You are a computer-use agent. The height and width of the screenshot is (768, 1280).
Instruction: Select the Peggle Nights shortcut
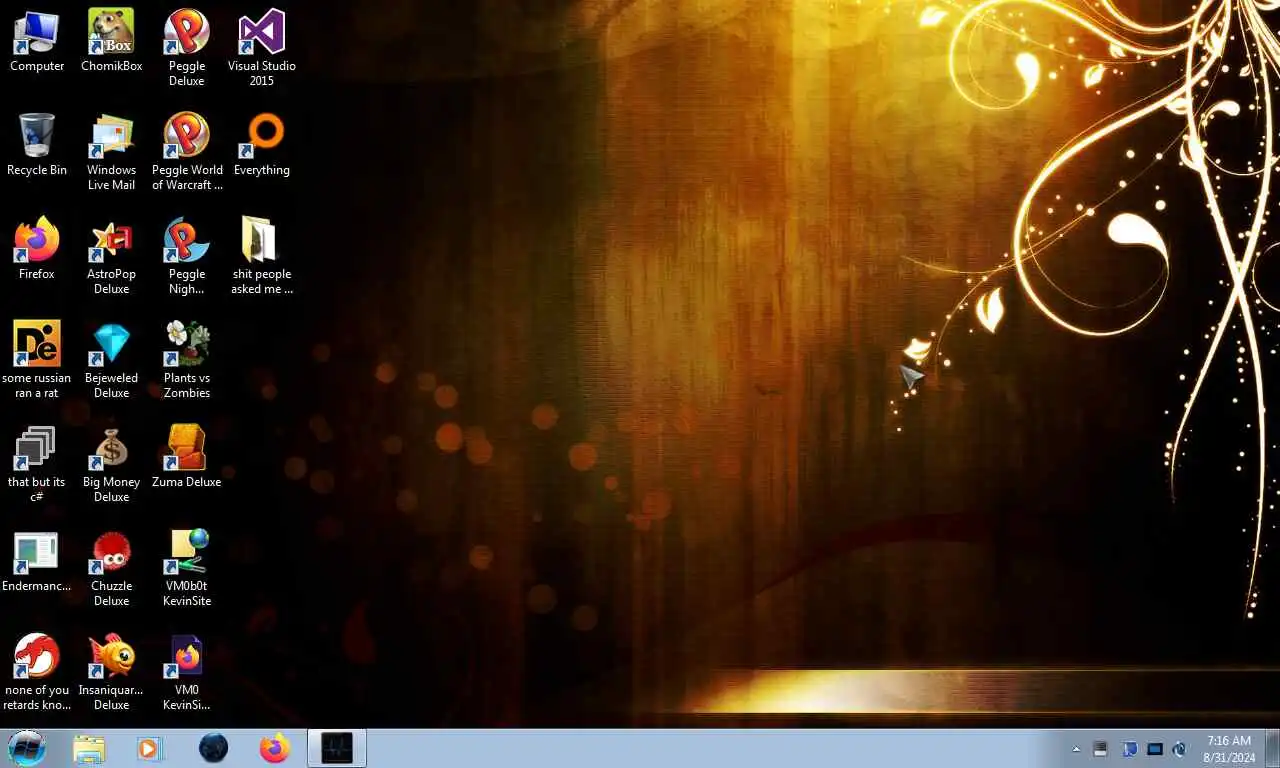point(187,256)
